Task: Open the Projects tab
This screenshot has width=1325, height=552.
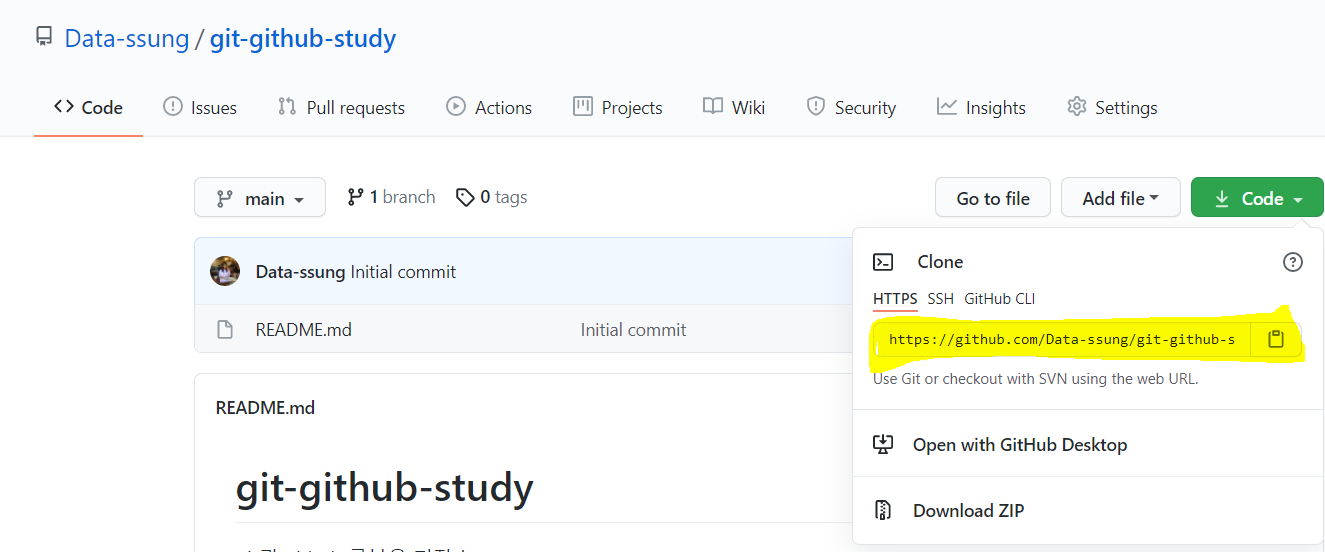Action: (x=617, y=107)
